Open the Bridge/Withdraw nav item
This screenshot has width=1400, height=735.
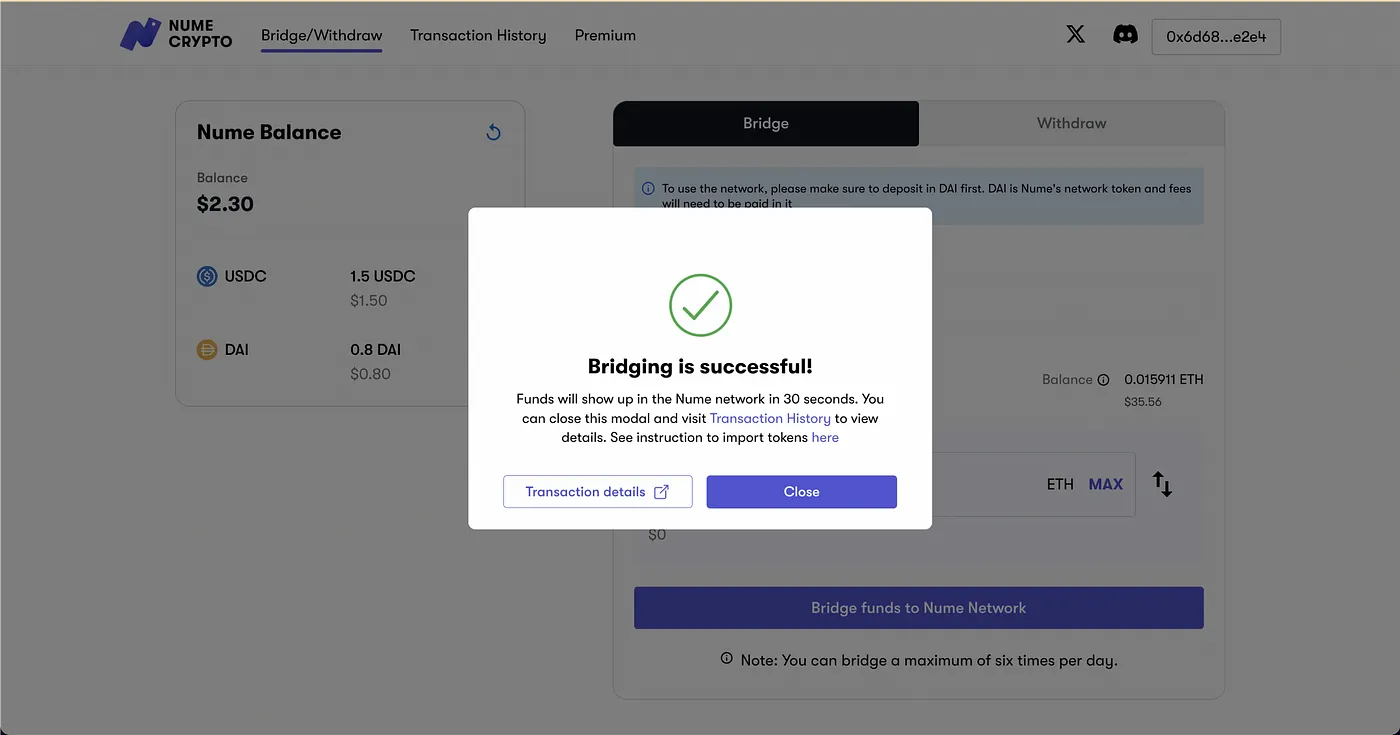coord(321,35)
